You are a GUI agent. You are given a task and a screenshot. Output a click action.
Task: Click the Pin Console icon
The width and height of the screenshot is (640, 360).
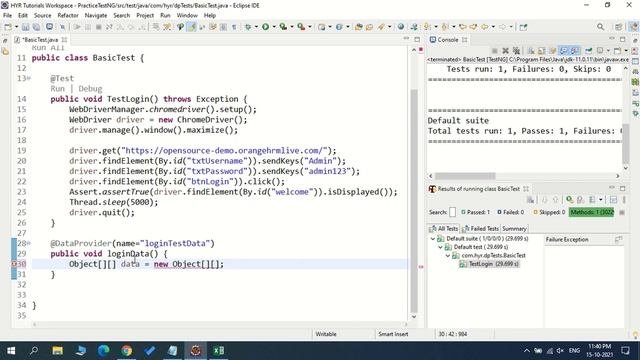point(589,51)
